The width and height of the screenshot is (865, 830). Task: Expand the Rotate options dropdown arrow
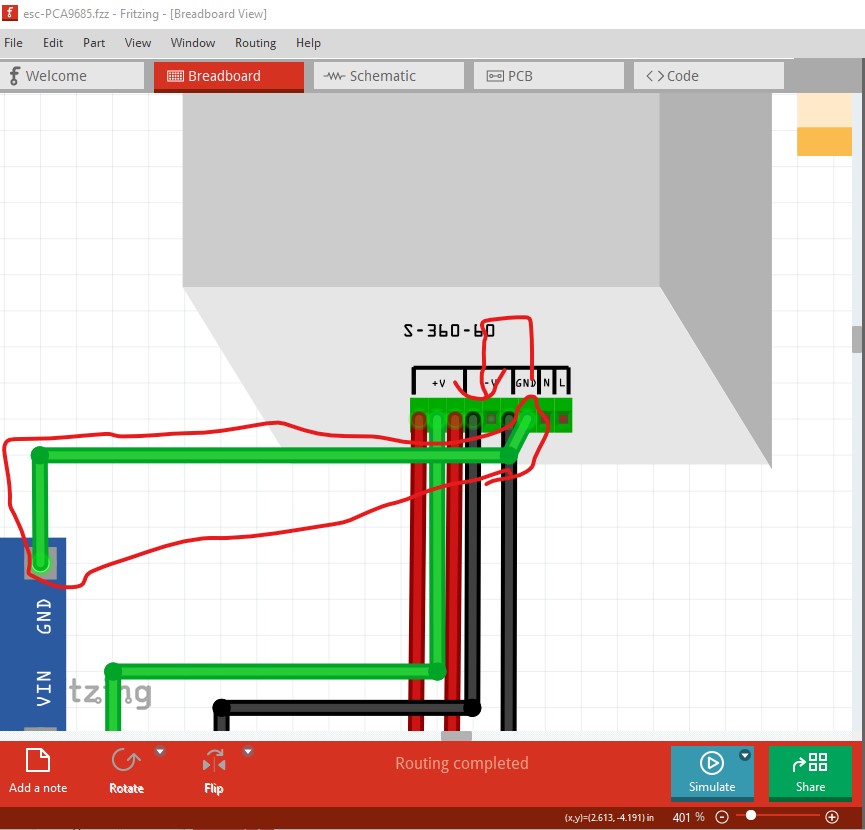(x=160, y=752)
